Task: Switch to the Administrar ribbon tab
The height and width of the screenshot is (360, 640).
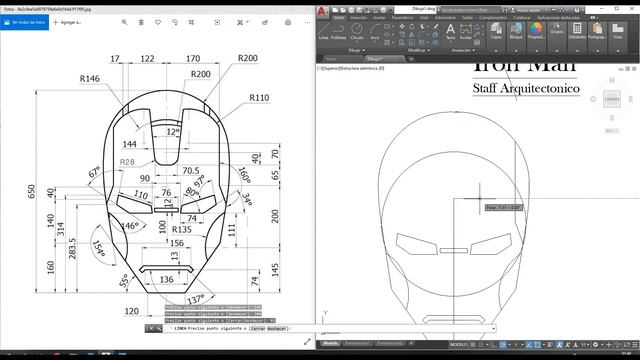Action: (445, 18)
